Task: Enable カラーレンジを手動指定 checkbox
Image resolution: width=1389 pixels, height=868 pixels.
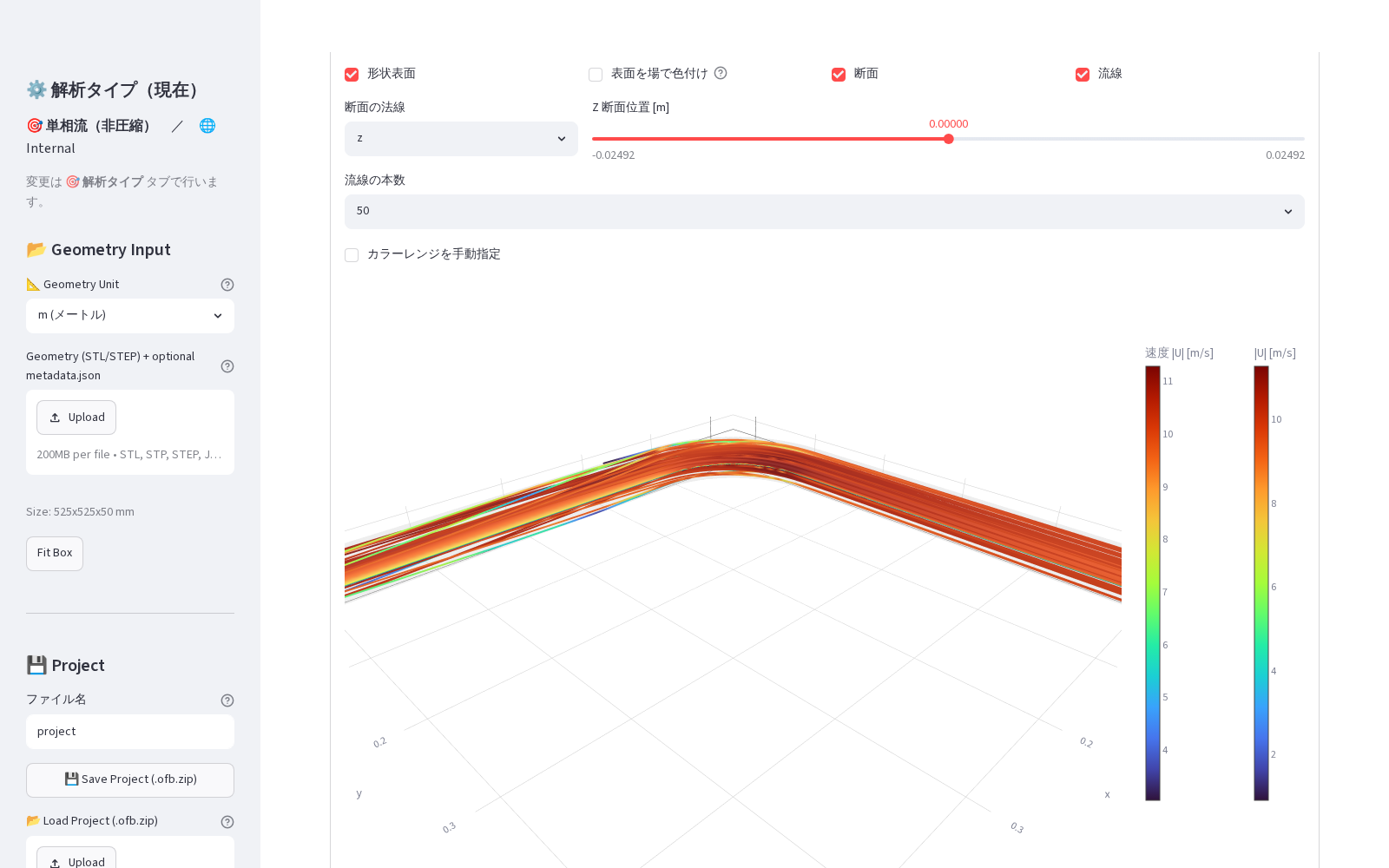Action: [352, 255]
